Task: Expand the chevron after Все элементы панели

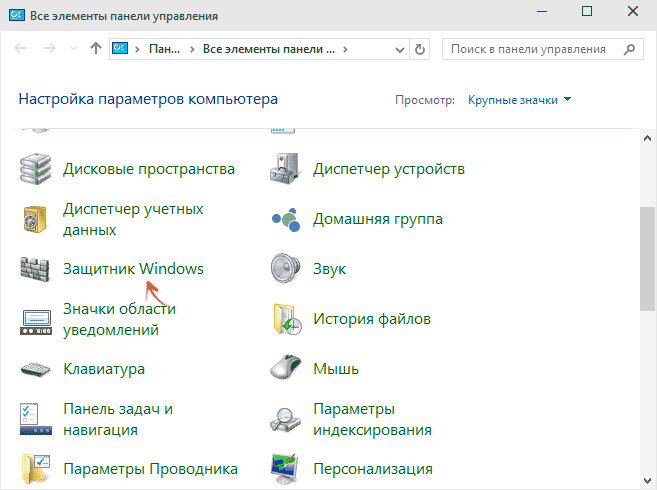Action: pos(345,48)
